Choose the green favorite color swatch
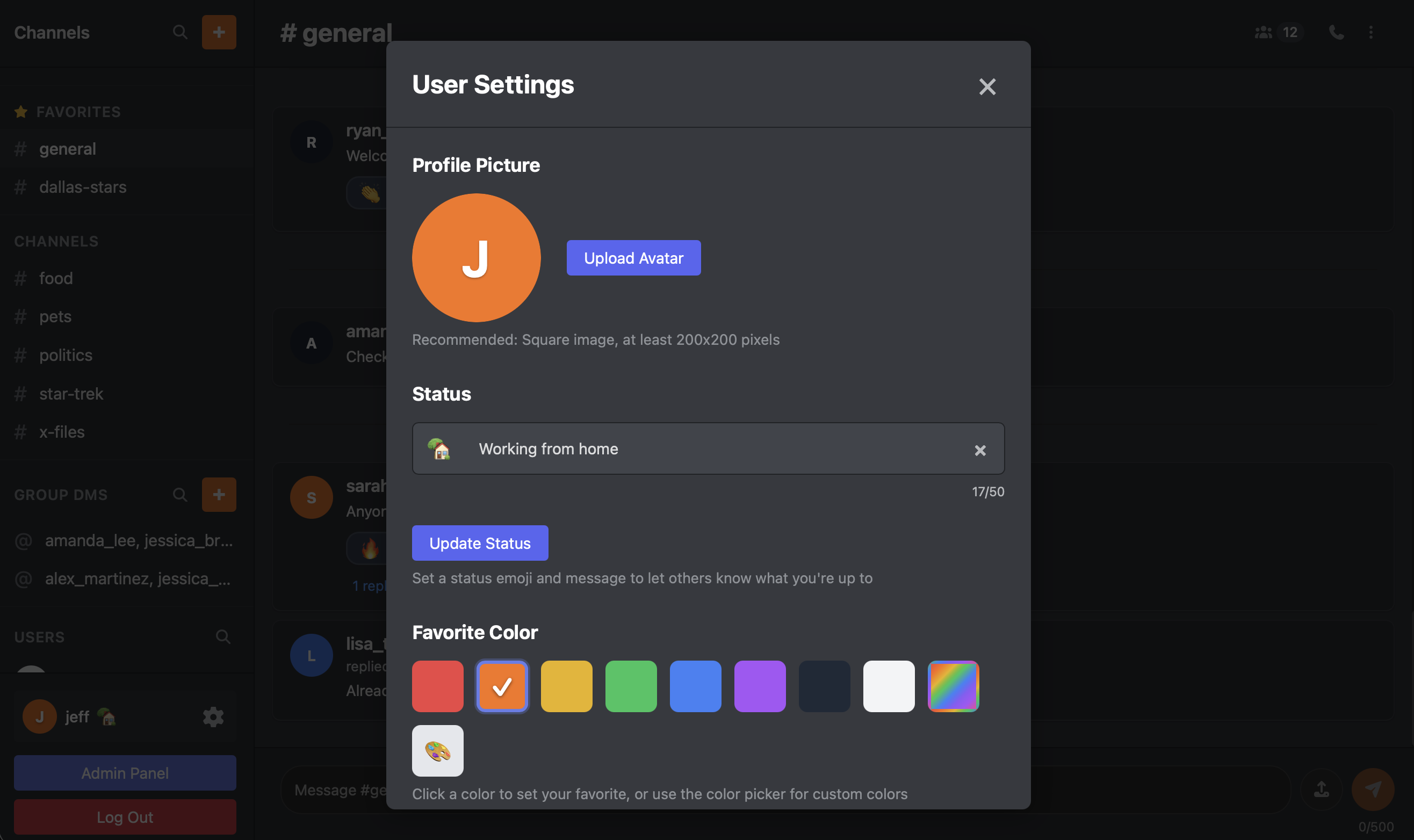The image size is (1414, 840). click(x=631, y=686)
